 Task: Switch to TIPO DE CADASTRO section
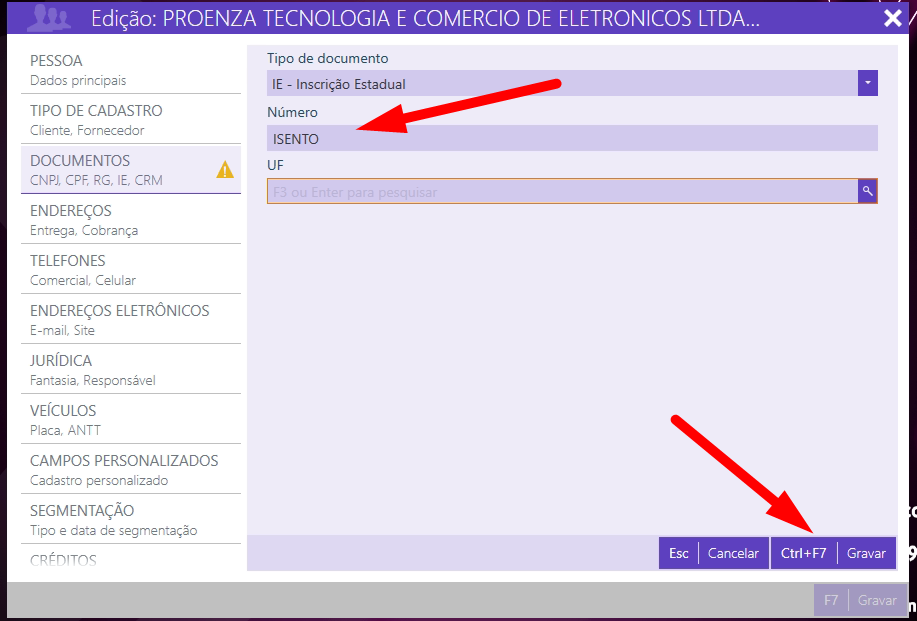pyautogui.click(x=130, y=120)
